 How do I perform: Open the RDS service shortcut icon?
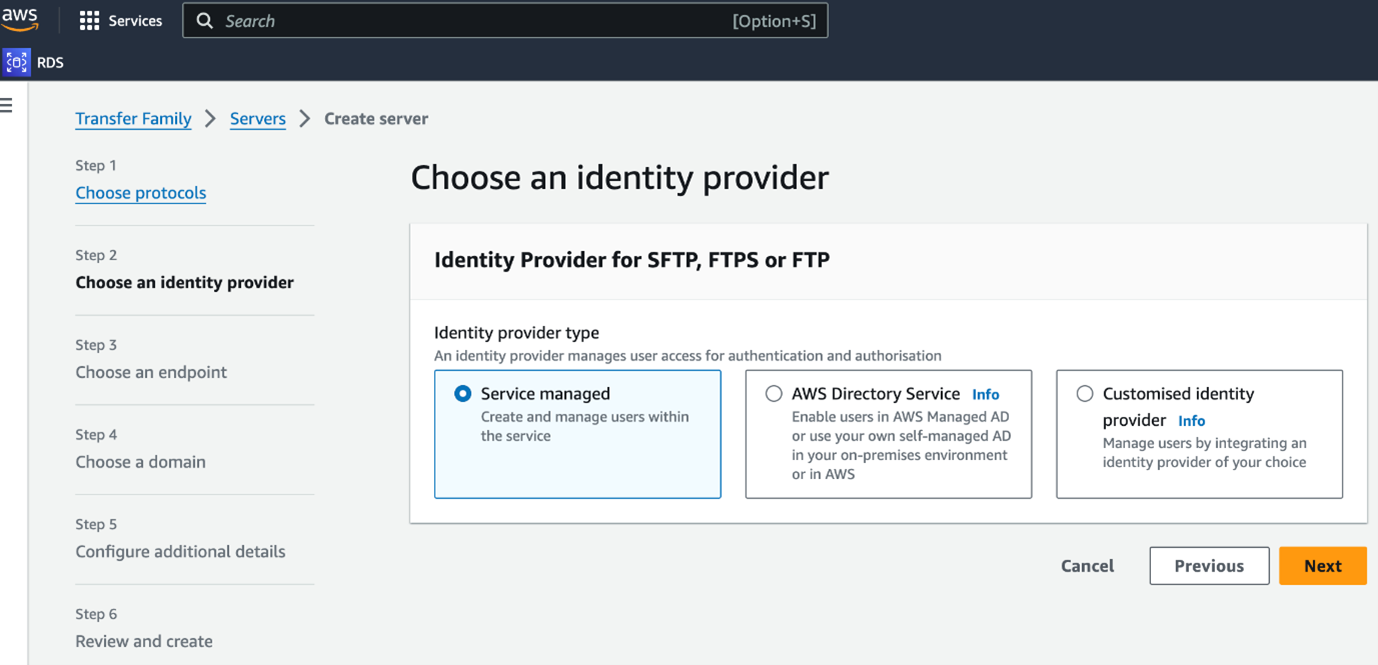coord(16,62)
